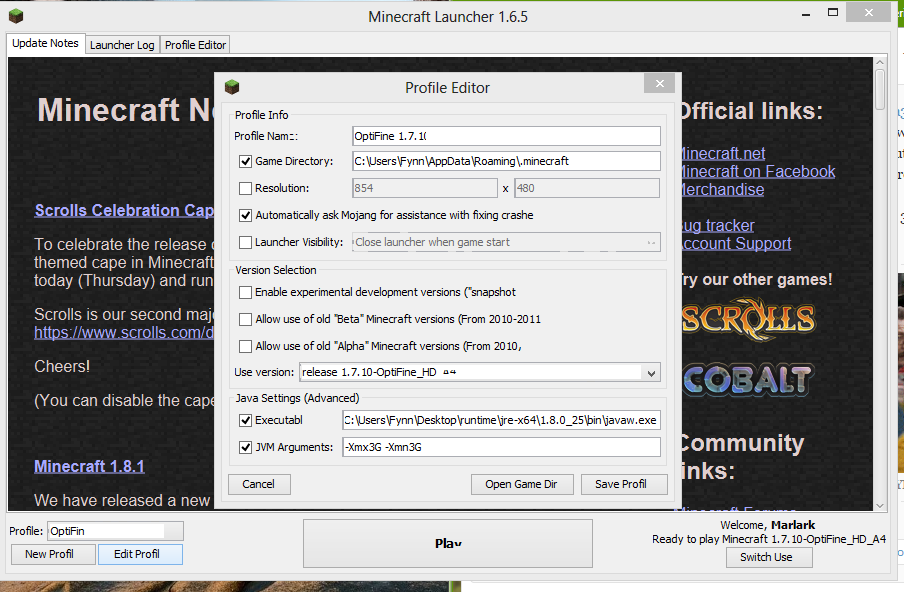The image size is (904, 592).
Task: Open the Account Support link
Action: click(x=736, y=243)
